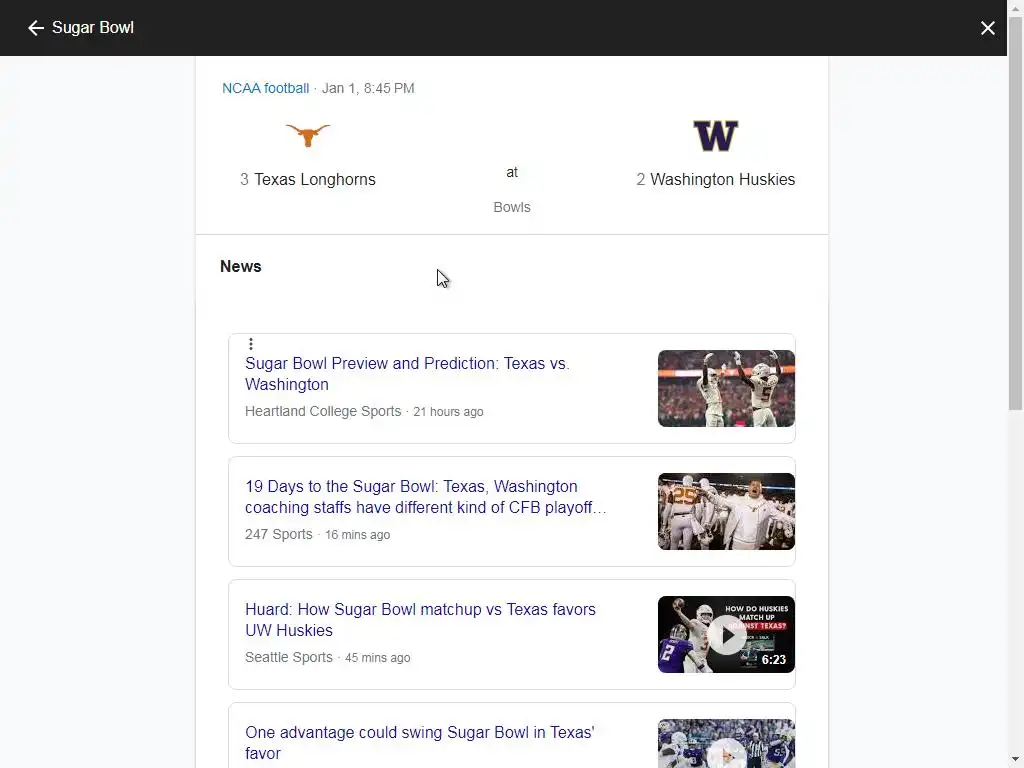Image resolution: width=1024 pixels, height=768 pixels.
Task: Click the Texas Longhorns team name
Action: point(314,180)
